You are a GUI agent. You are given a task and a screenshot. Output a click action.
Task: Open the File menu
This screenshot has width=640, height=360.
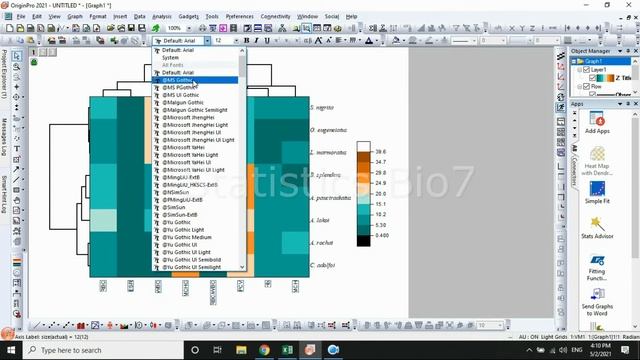coord(20,16)
